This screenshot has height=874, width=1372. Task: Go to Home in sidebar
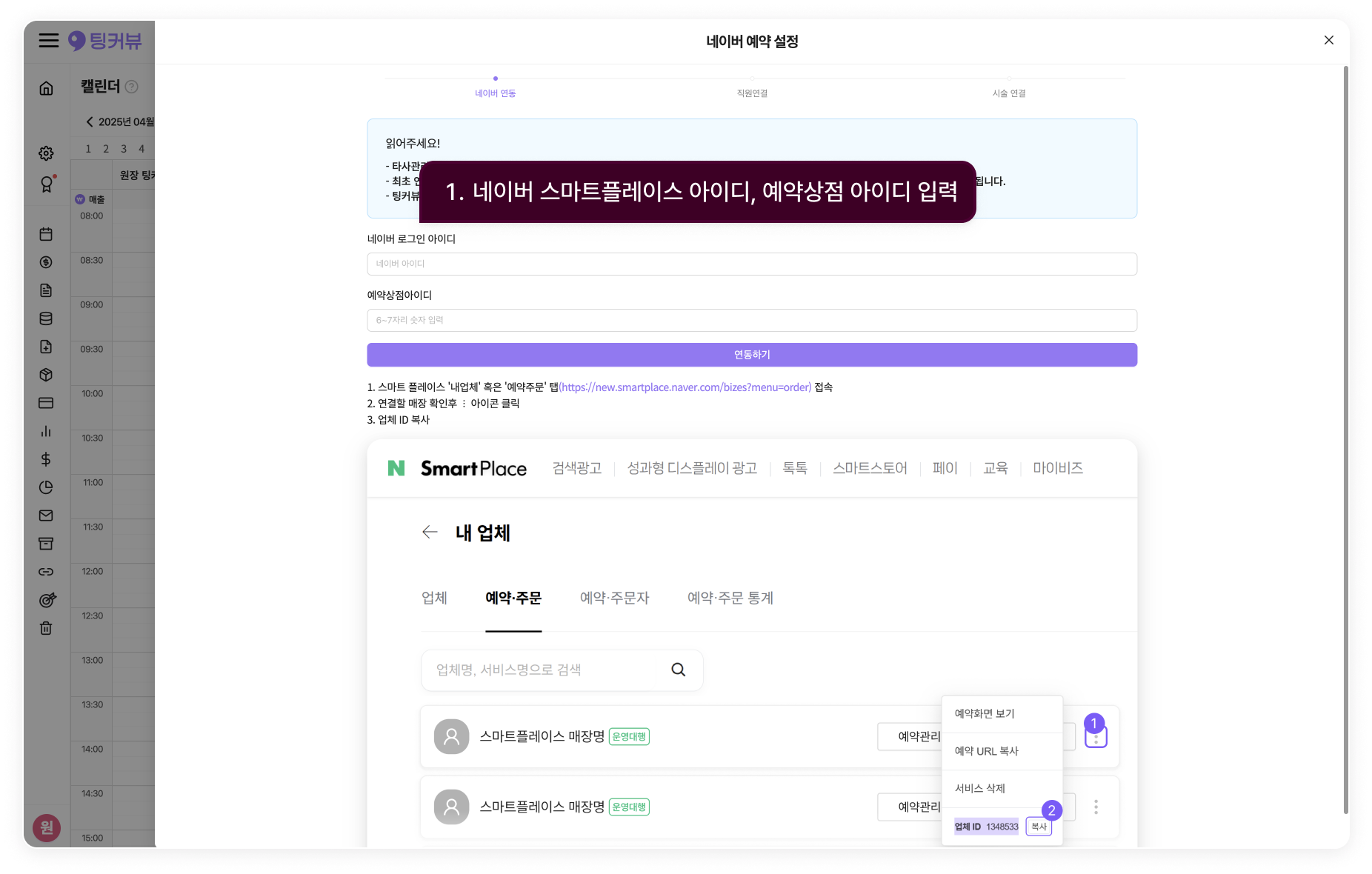pos(46,89)
